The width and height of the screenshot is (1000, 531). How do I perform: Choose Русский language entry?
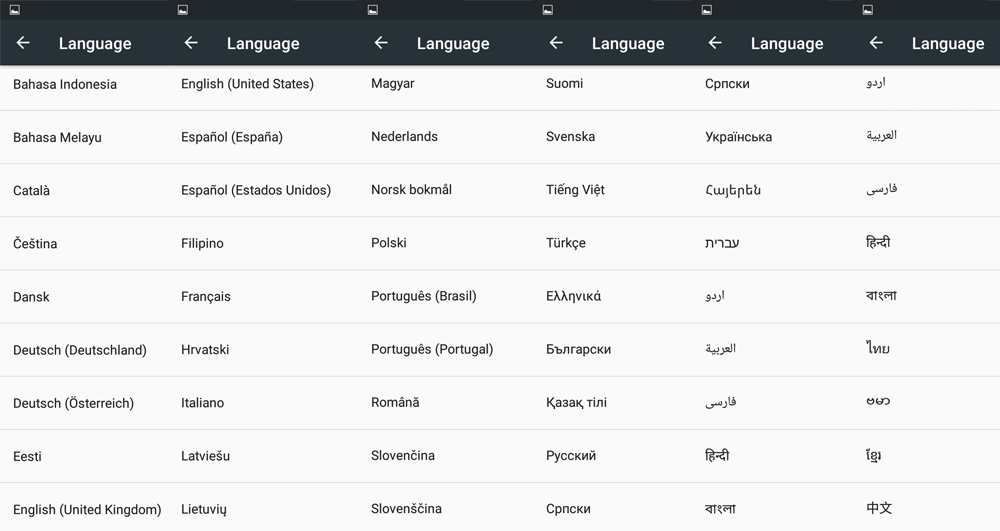pos(571,456)
